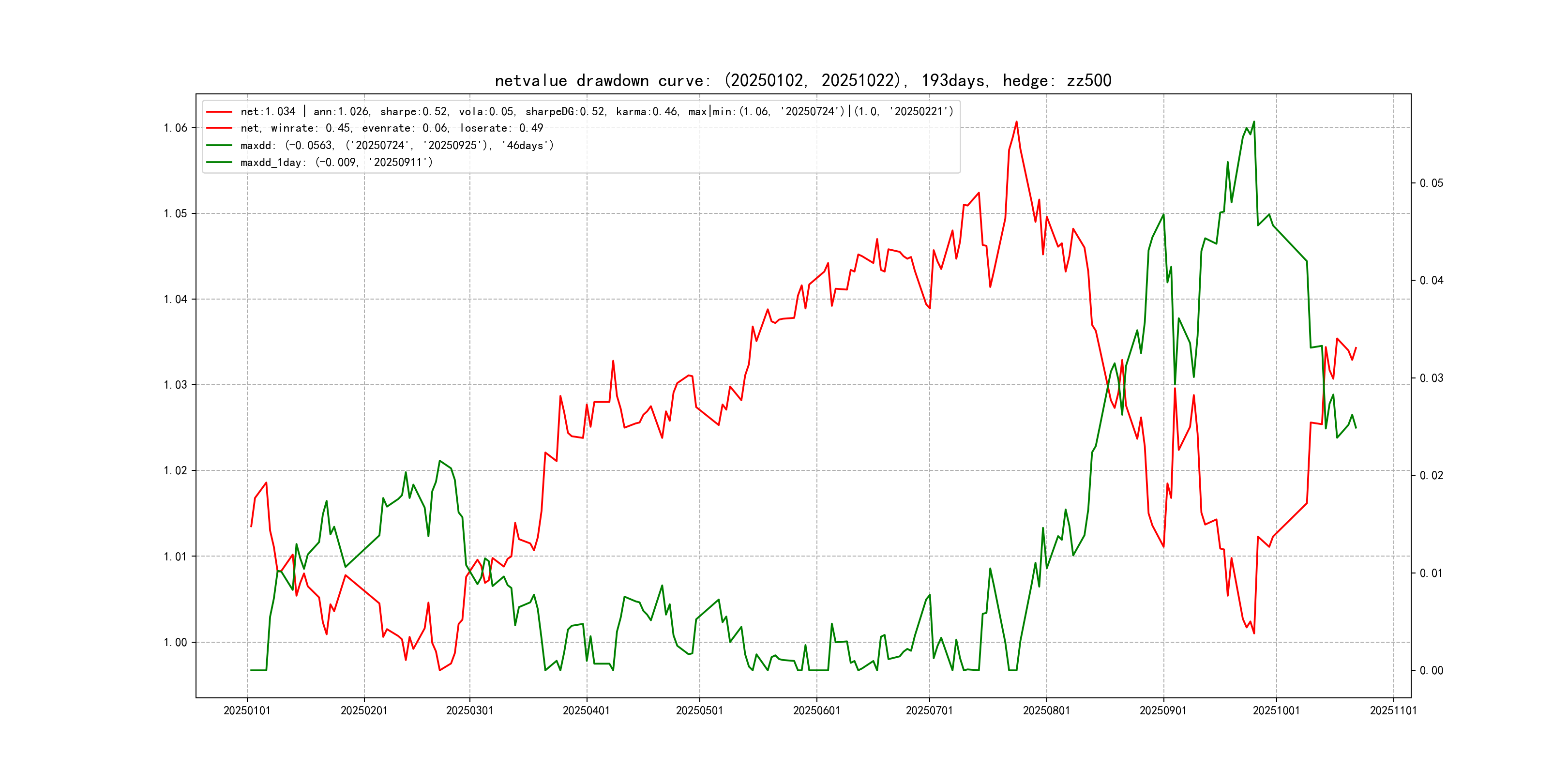Click the 0.02 right y-axis label
The image size is (1568, 784).
point(1431,475)
